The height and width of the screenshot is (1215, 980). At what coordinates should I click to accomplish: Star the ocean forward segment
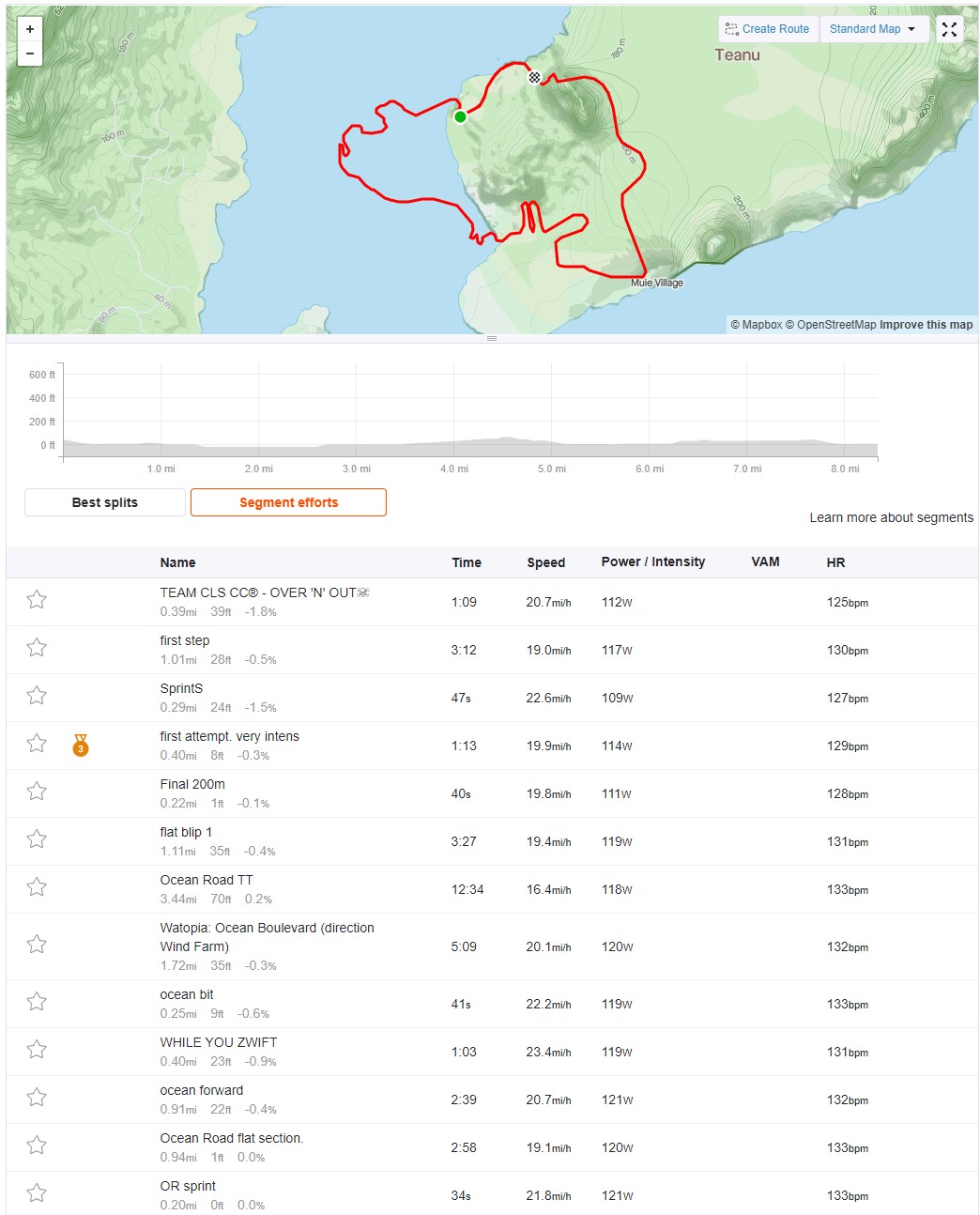pyautogui.click(x=37, y=1097)
